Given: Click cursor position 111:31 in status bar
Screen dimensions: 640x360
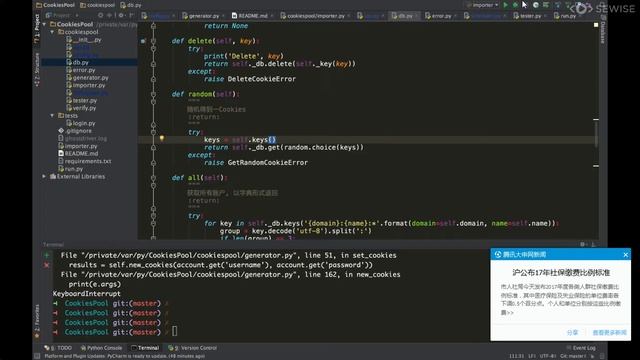Looking at the screenshot, I should (x=516, y=356).
